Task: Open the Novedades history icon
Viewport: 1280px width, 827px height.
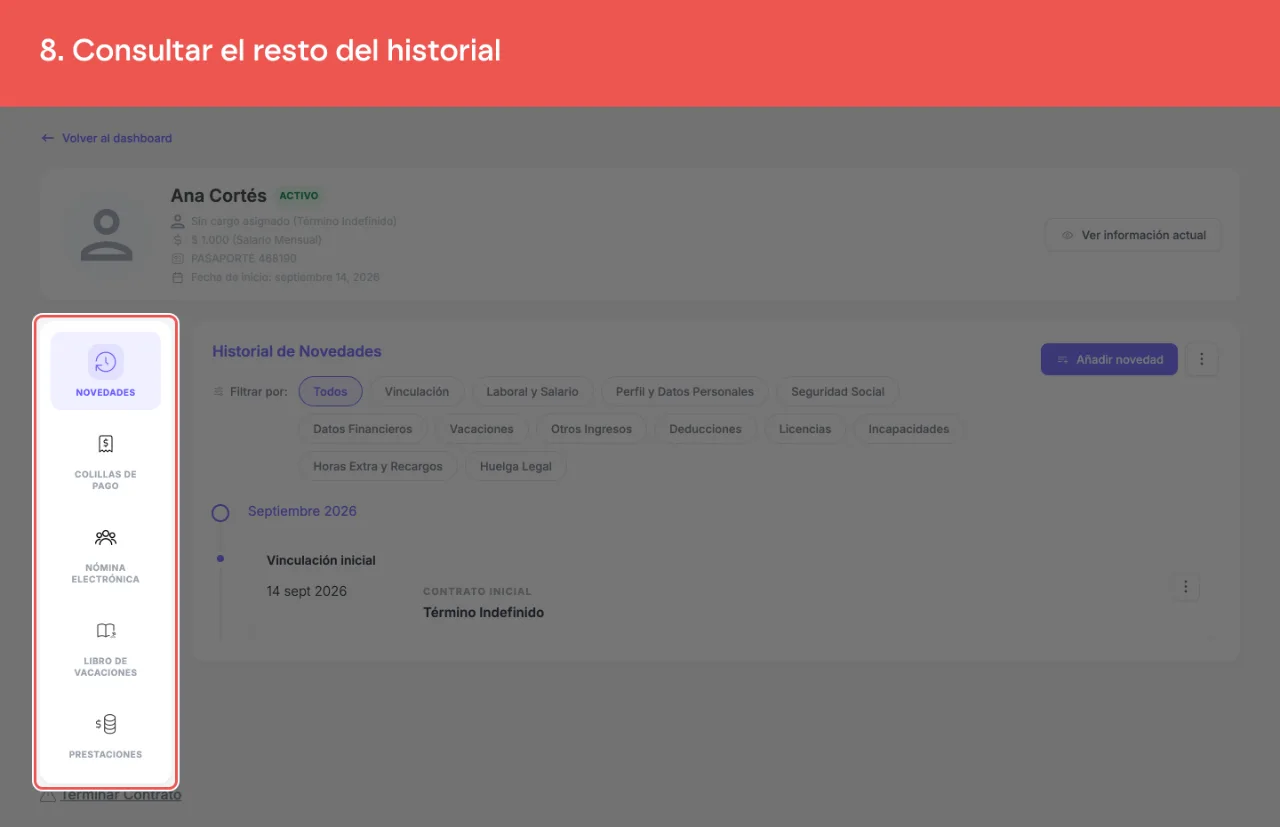Action: tap(106, 362)
